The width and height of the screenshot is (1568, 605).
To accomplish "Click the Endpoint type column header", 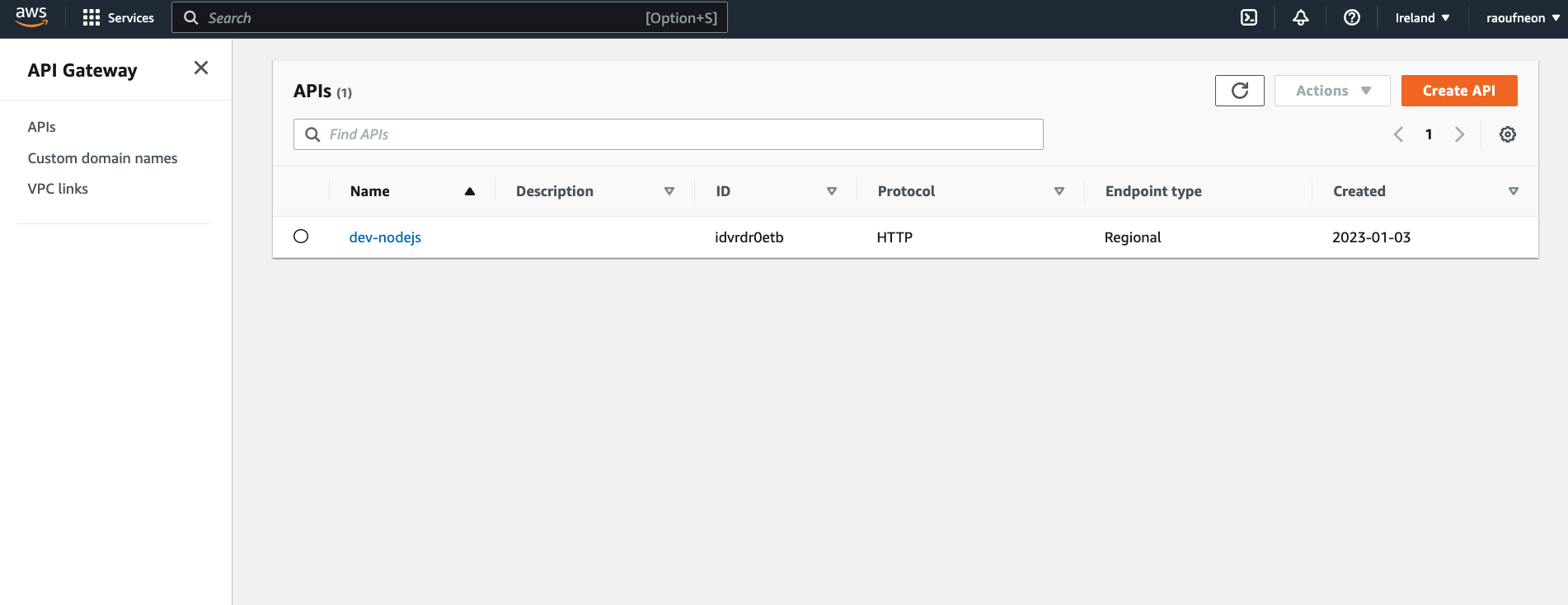I will (1153, 191).
